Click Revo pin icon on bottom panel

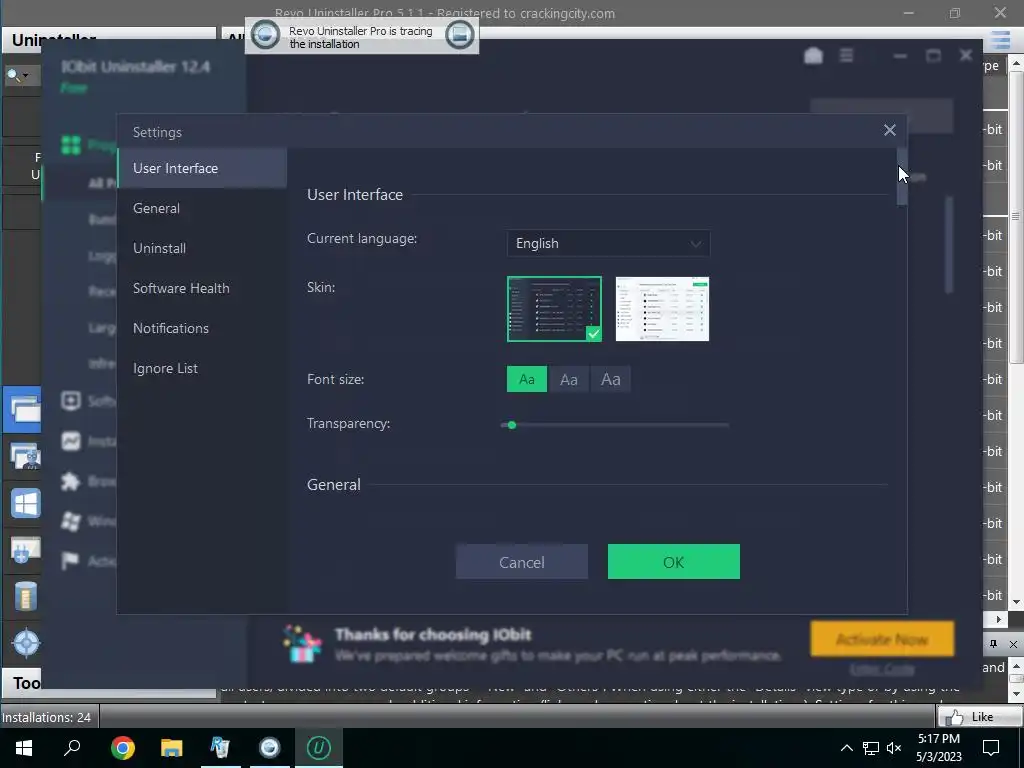[993, 644]
